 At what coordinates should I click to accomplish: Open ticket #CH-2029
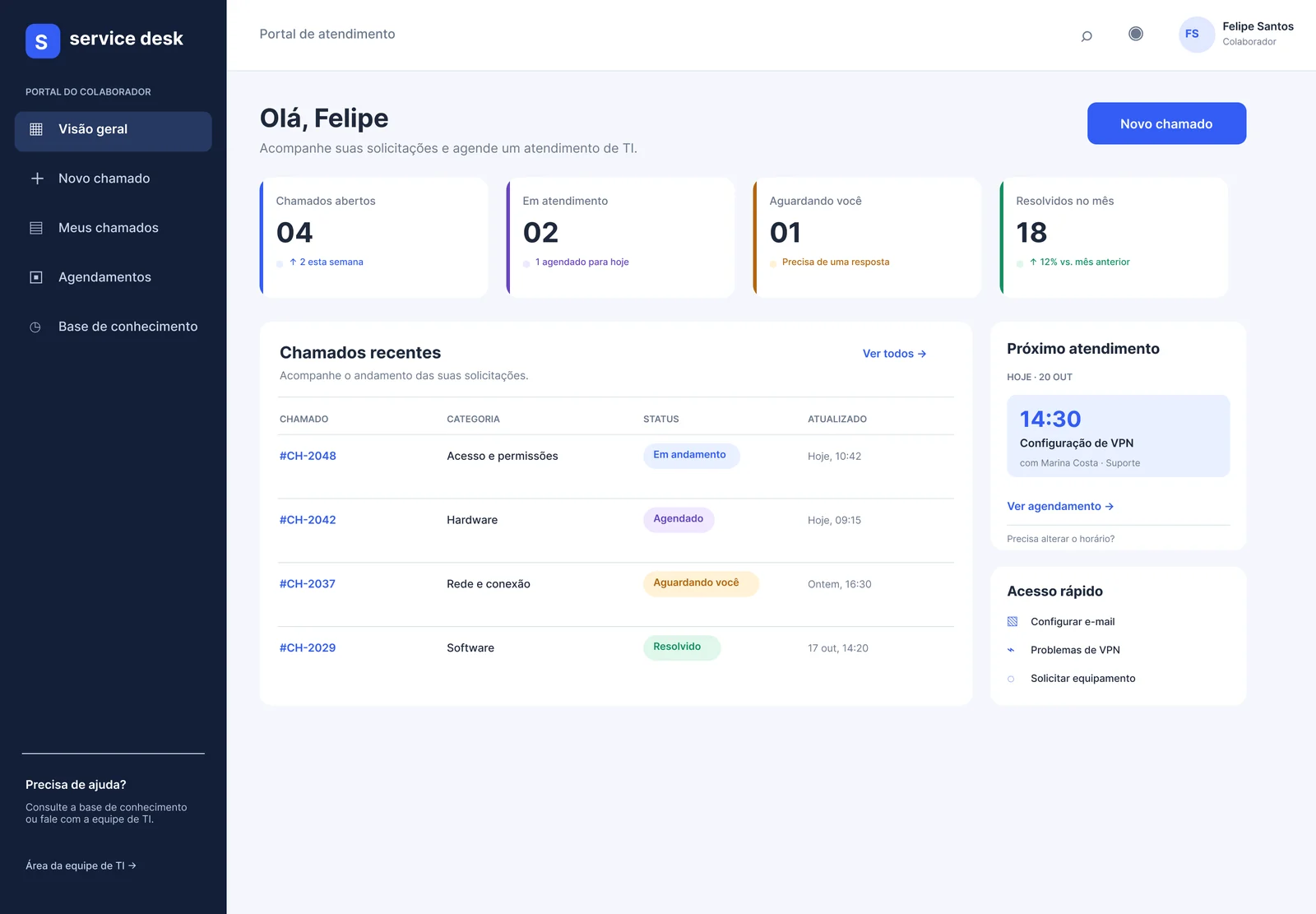(308, 648)
